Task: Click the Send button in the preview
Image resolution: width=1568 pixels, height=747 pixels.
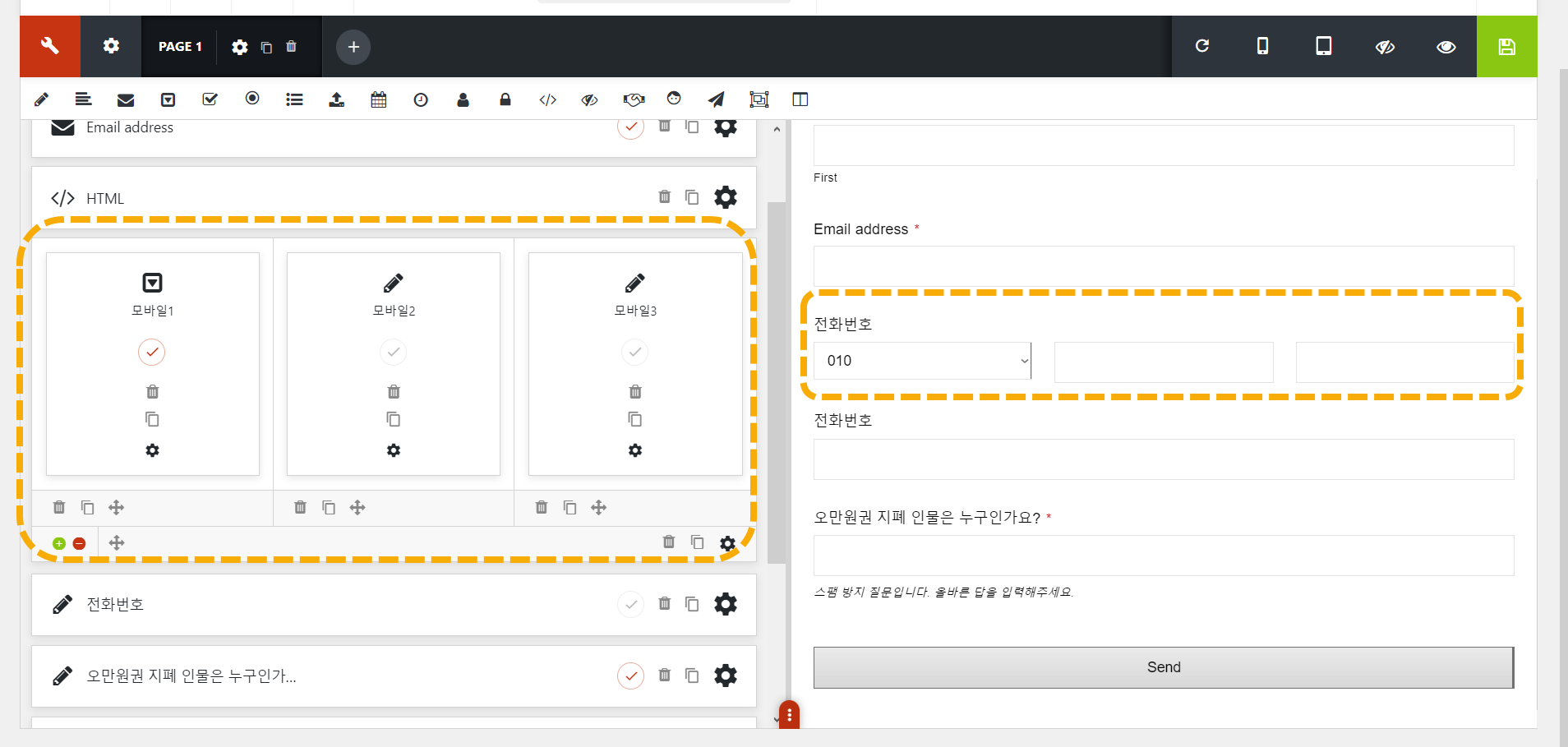Action: [x=1163, y=667]
